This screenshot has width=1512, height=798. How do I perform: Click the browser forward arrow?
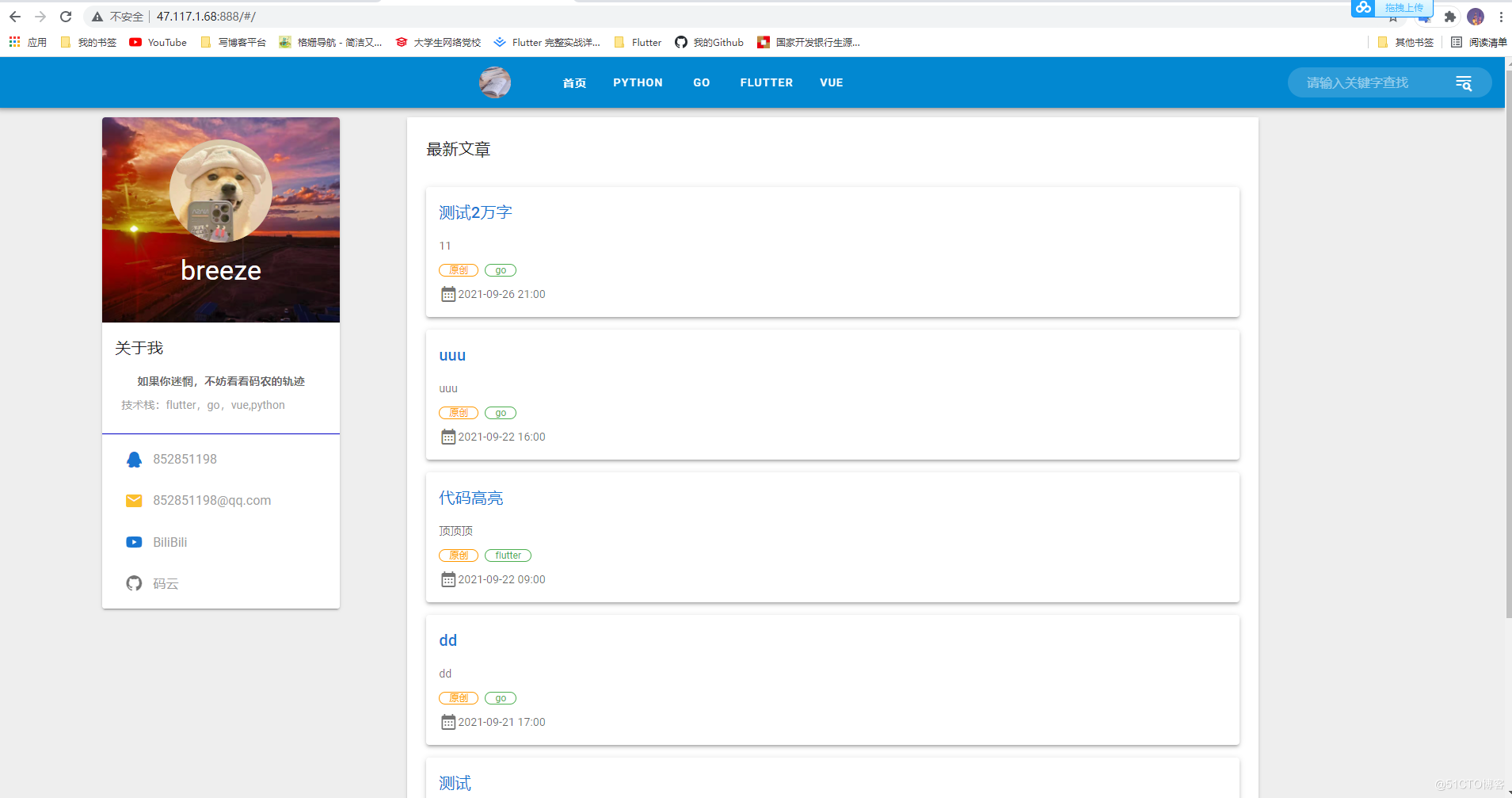click(40, 16)
